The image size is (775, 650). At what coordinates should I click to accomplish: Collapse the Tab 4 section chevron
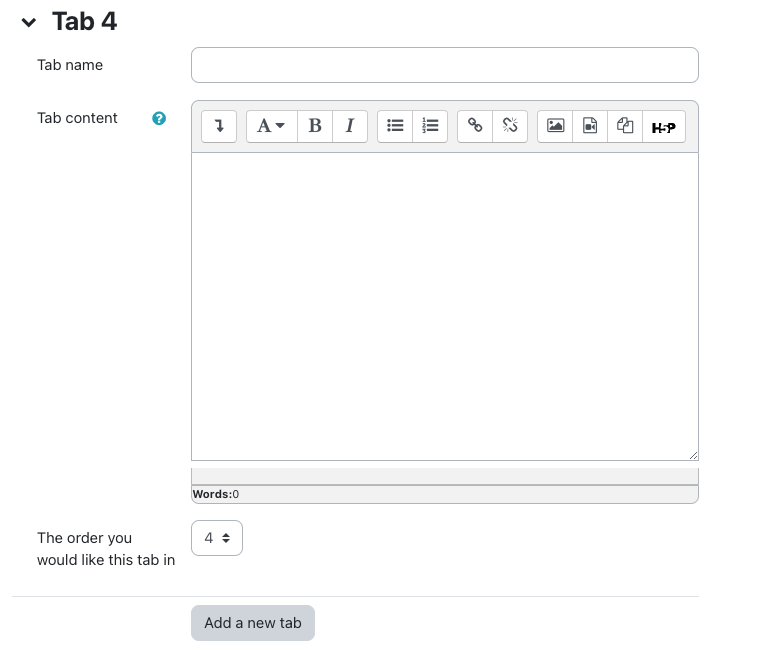[x=29, y=22]
